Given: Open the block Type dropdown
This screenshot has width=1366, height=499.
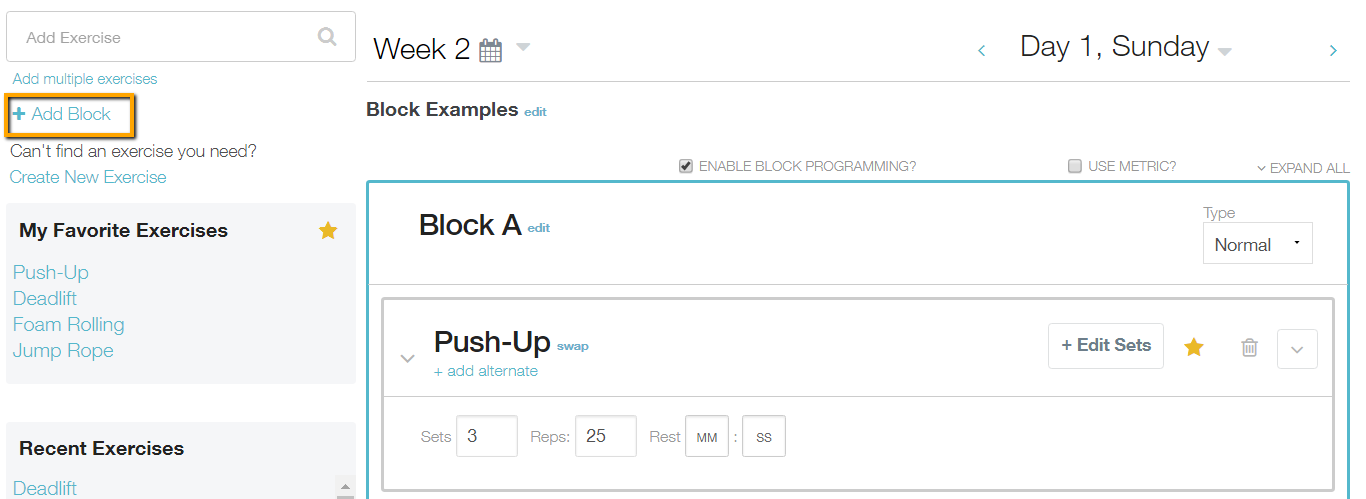Looking at the screenshot, I should click(x=1257, y=244).
